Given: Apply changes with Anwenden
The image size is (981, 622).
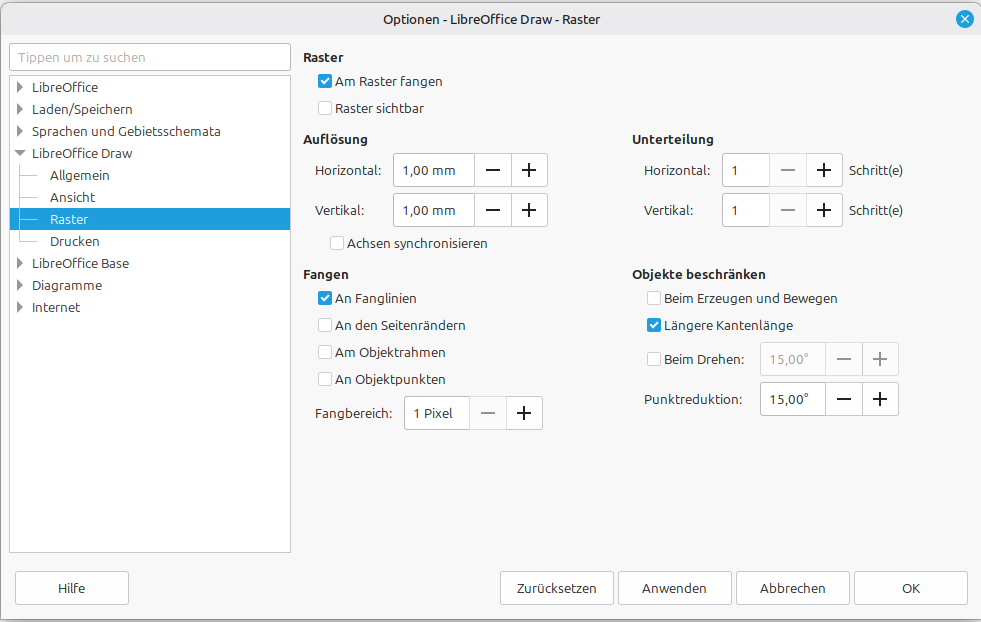Looking at the screenshot, I should tap(674, 588).
